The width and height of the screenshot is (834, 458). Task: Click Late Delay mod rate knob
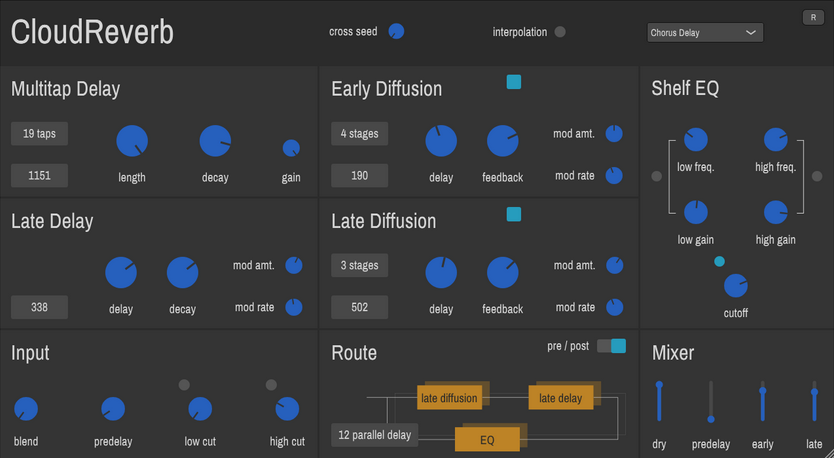[x=294, y=307]
